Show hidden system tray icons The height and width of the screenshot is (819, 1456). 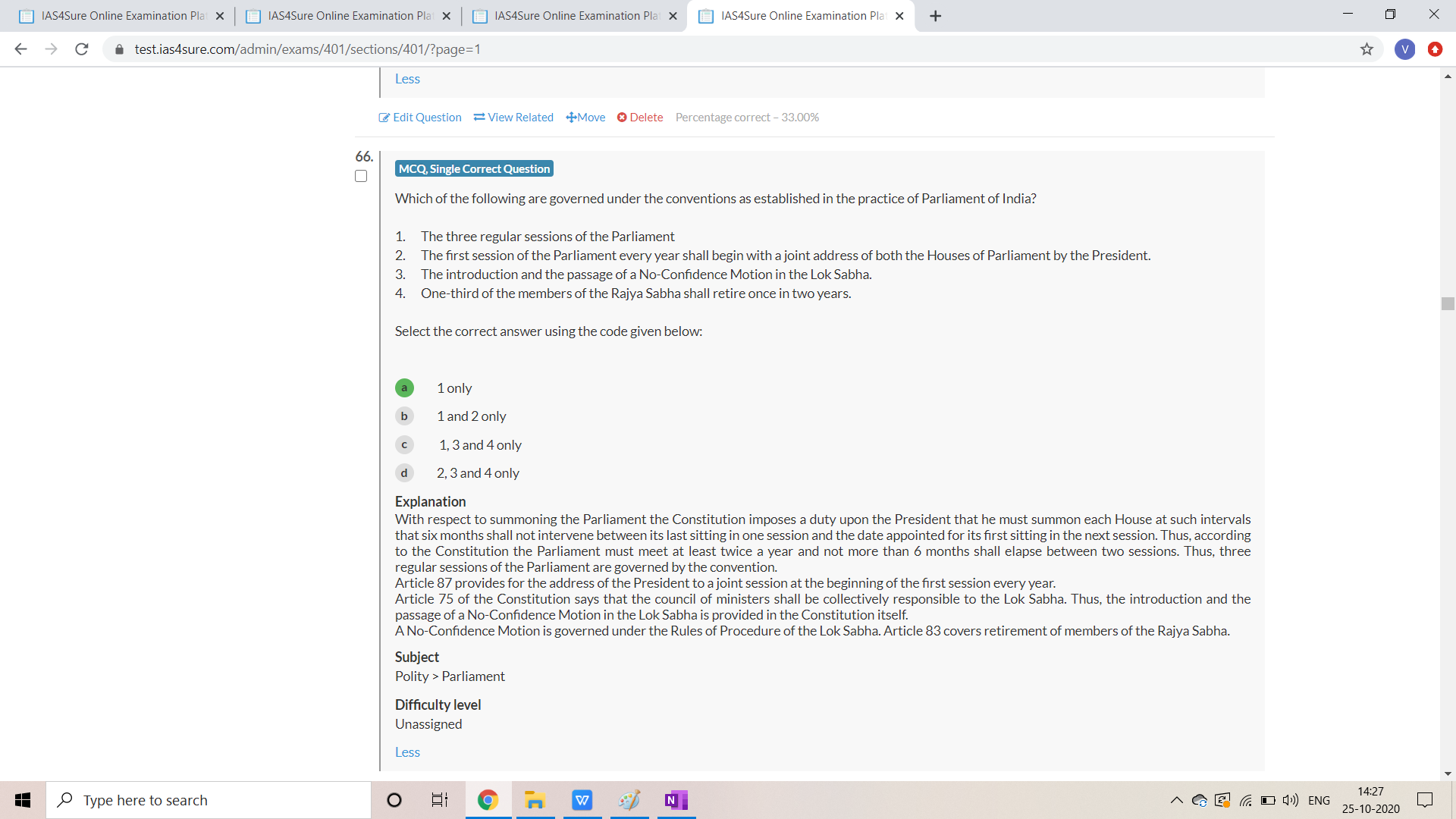[x=1176, y=800]
